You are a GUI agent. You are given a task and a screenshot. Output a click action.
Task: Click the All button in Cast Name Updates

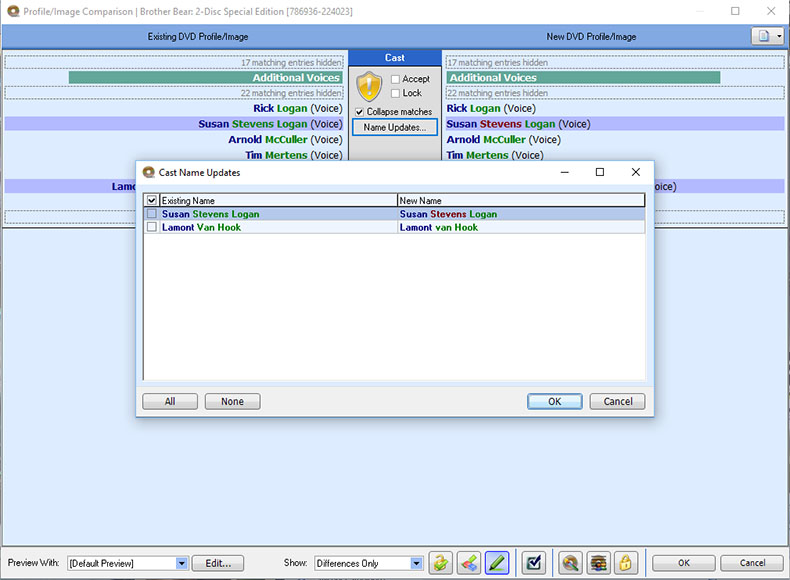(x=170, y=401)
